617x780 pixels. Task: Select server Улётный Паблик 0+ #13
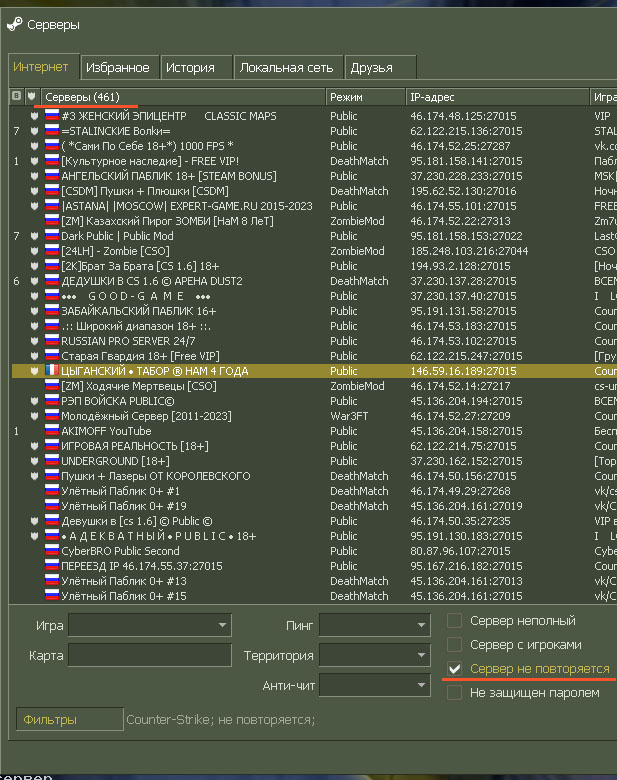(124, 581)
